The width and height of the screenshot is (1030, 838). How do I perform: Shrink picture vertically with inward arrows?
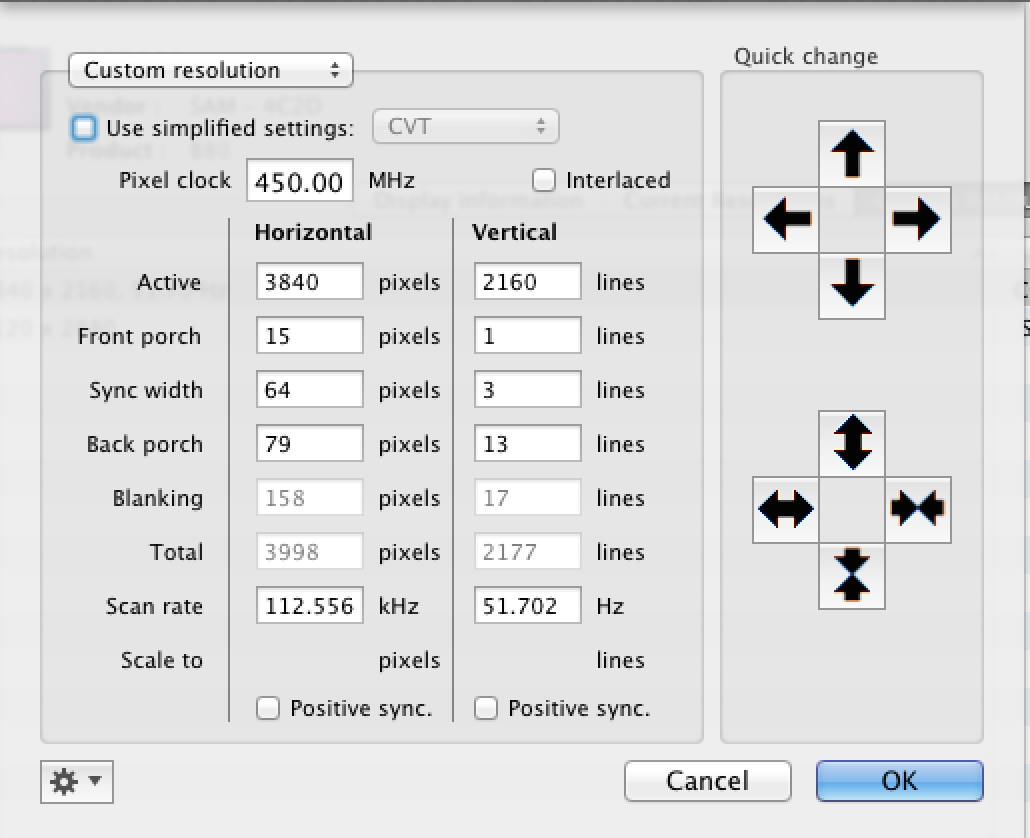pos(852,576)
